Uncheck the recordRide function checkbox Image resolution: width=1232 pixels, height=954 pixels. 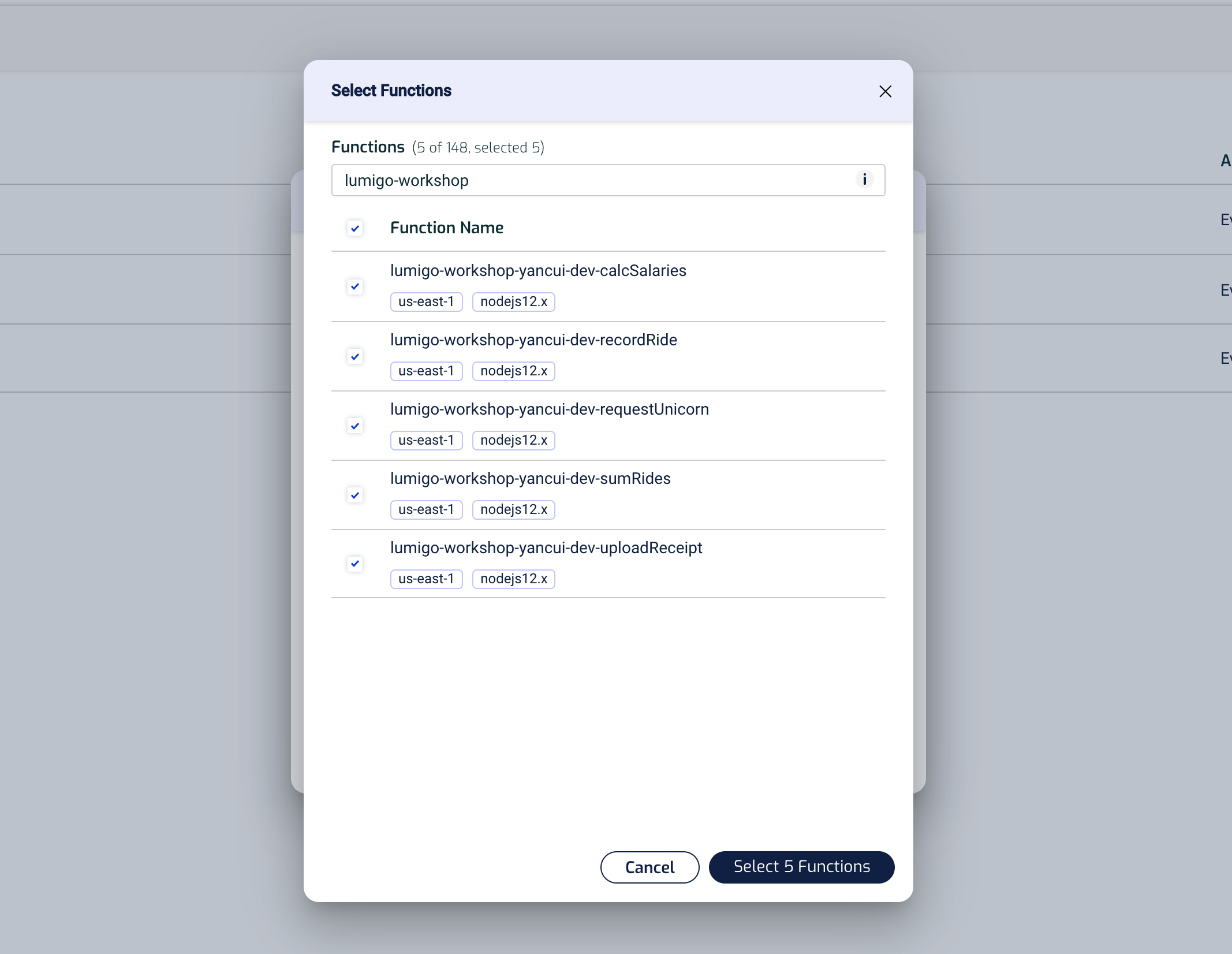point(355,356)
